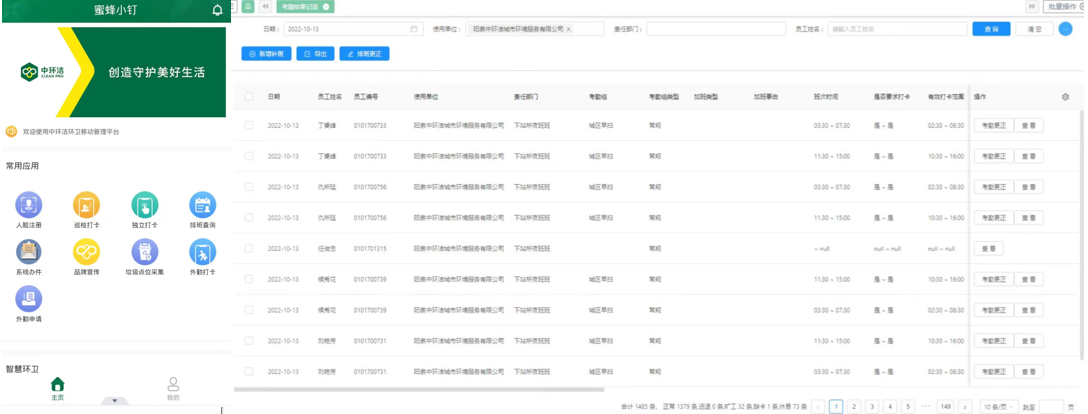
Task: Open the 垃圾点位采集 app icon
Action: (145, 253)
